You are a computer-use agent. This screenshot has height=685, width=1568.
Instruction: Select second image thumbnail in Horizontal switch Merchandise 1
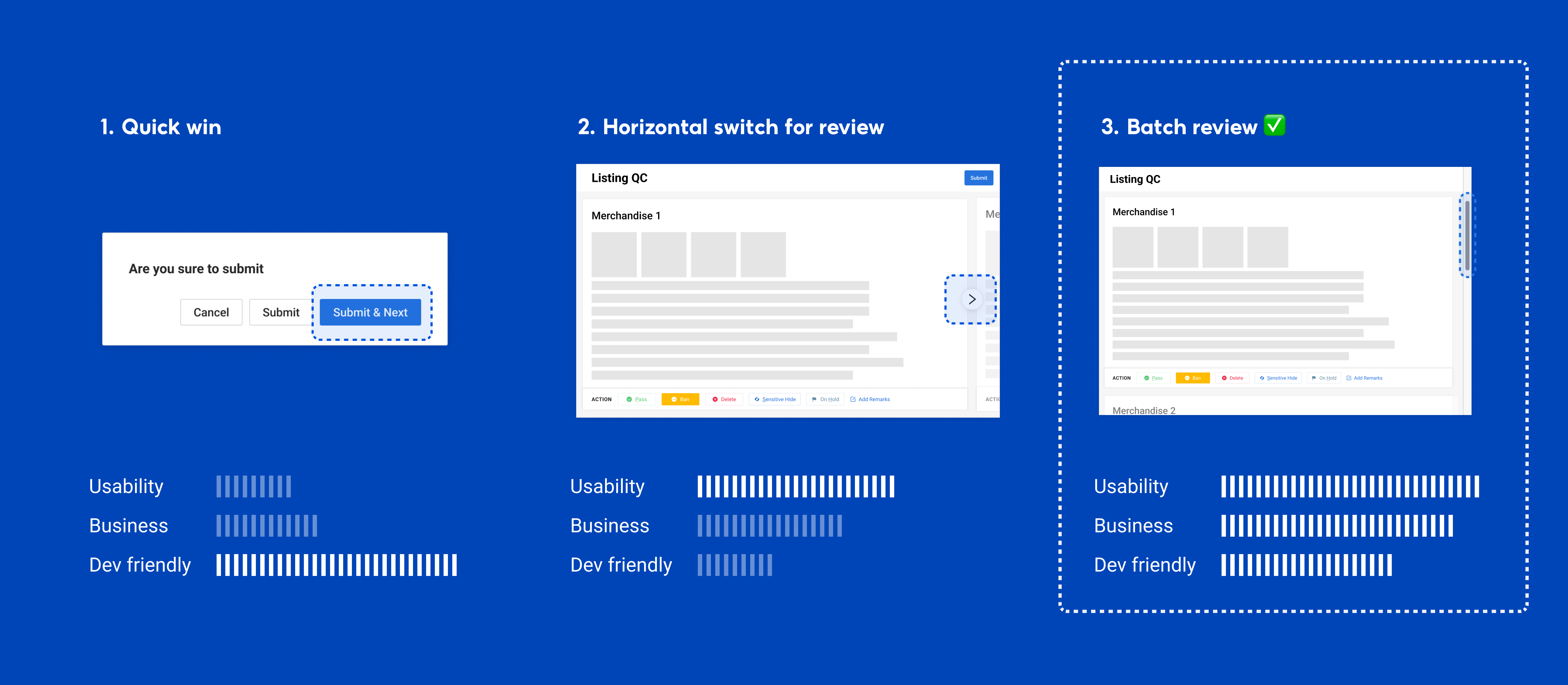(x=663, y=254)
